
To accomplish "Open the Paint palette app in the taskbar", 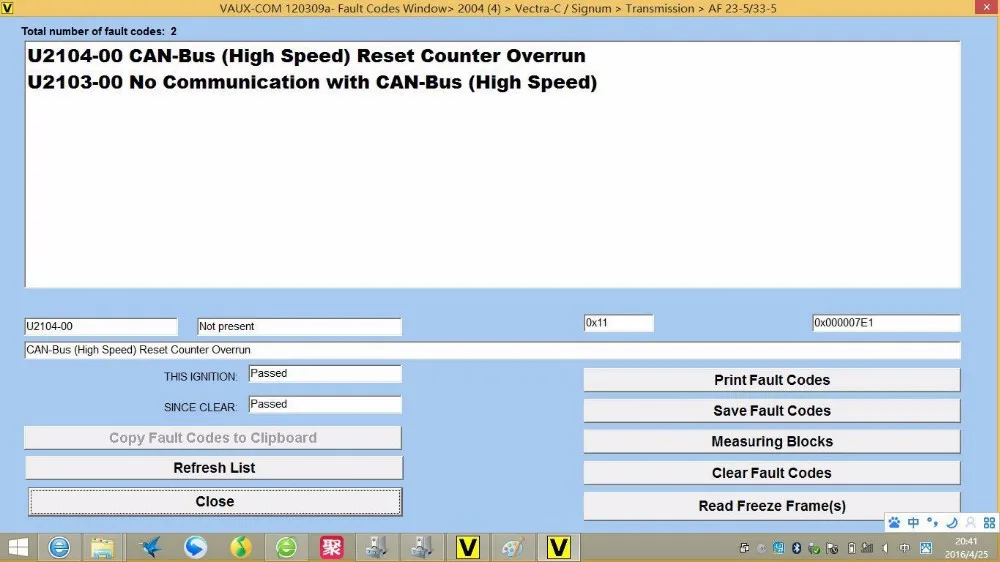I will coord(513,547).
